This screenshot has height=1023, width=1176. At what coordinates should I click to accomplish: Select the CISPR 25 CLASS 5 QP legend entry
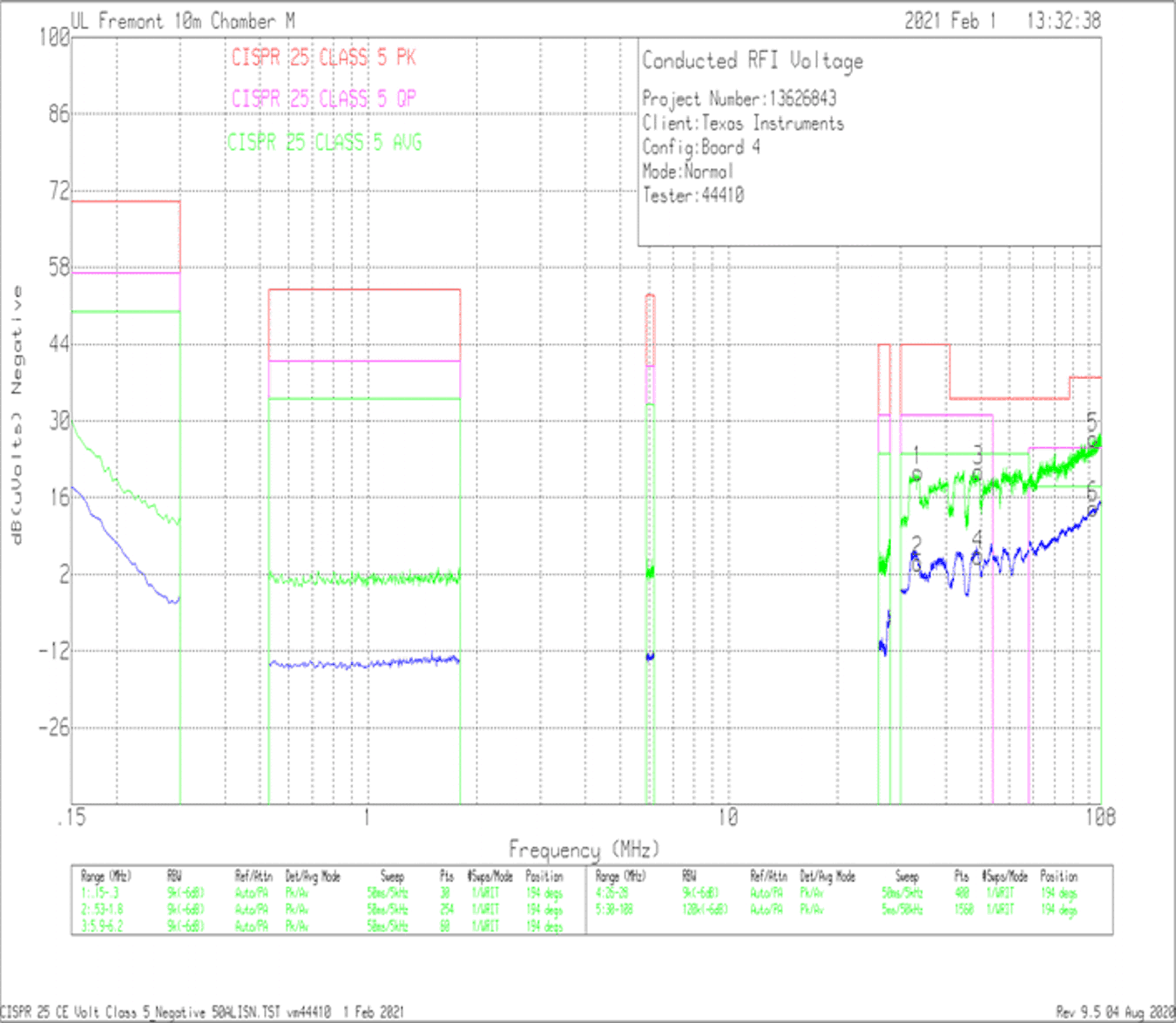pos(326,98)
